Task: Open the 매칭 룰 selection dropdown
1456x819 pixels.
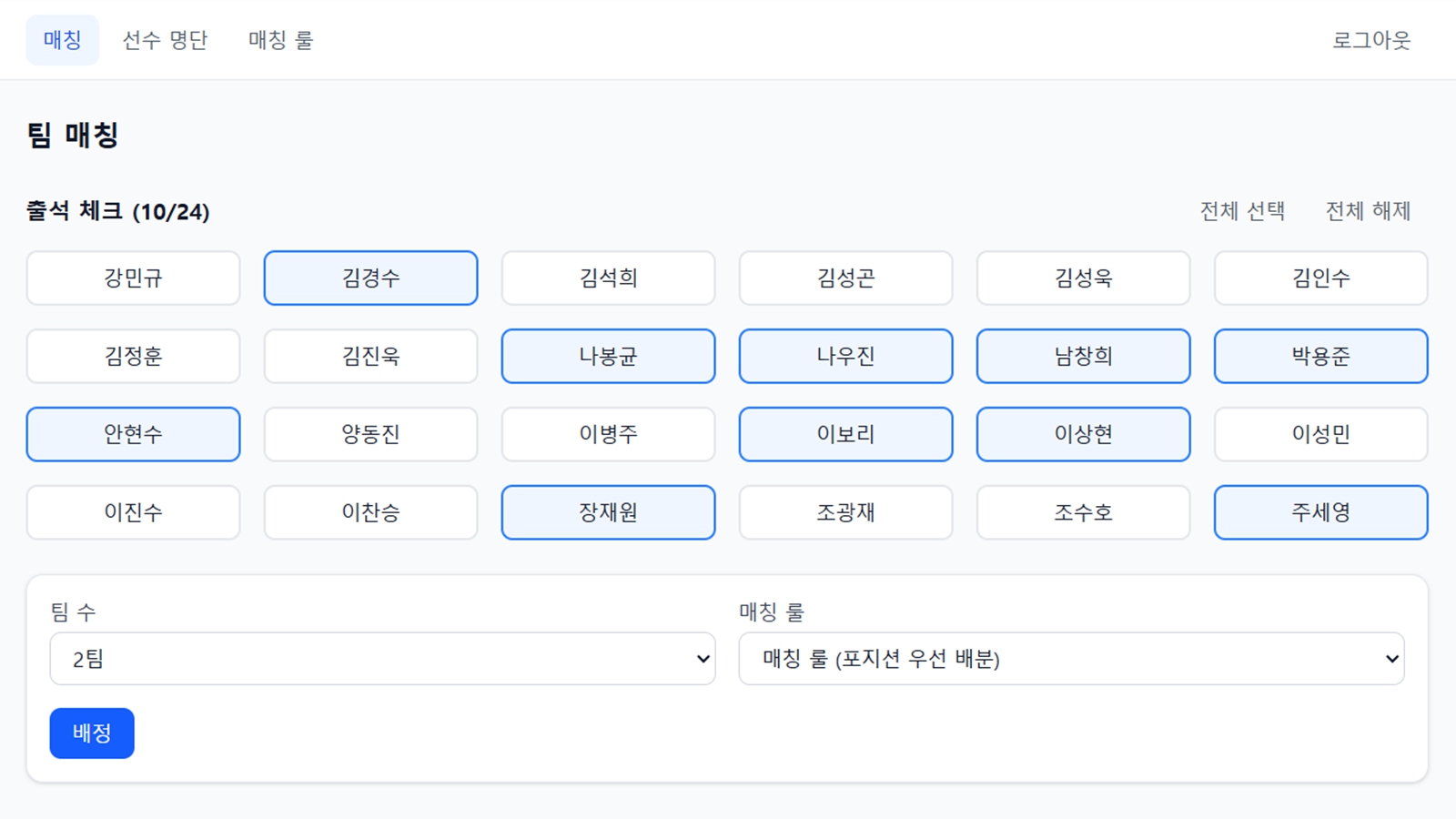Action: 1071,658
